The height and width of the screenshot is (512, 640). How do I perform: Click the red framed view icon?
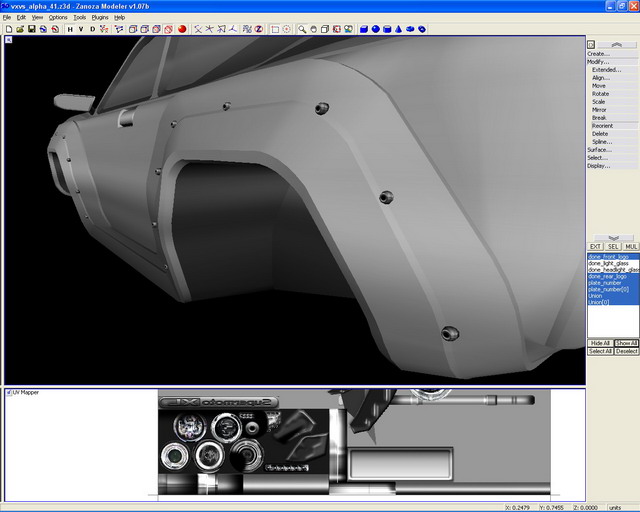(x=337, y=29)
